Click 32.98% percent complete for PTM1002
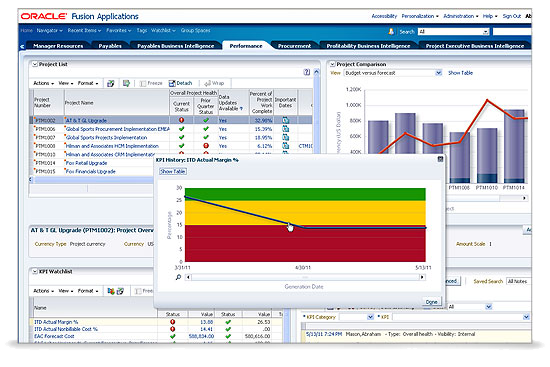 263,120
